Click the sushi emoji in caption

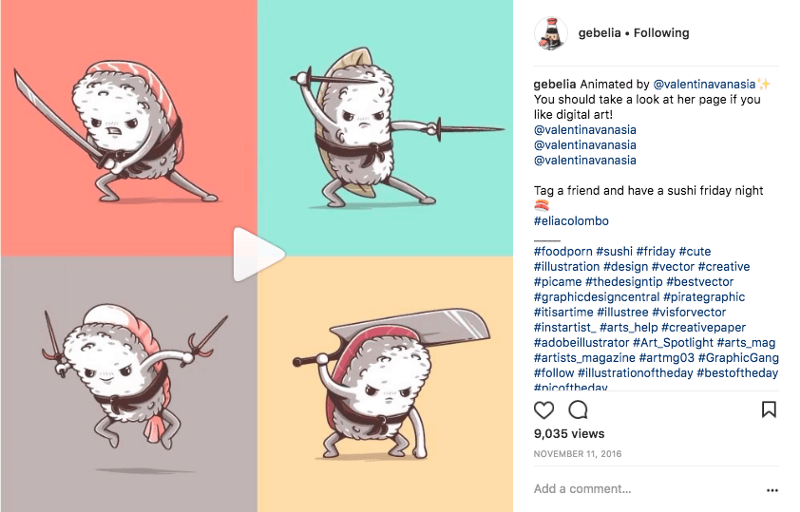[541, 206]
